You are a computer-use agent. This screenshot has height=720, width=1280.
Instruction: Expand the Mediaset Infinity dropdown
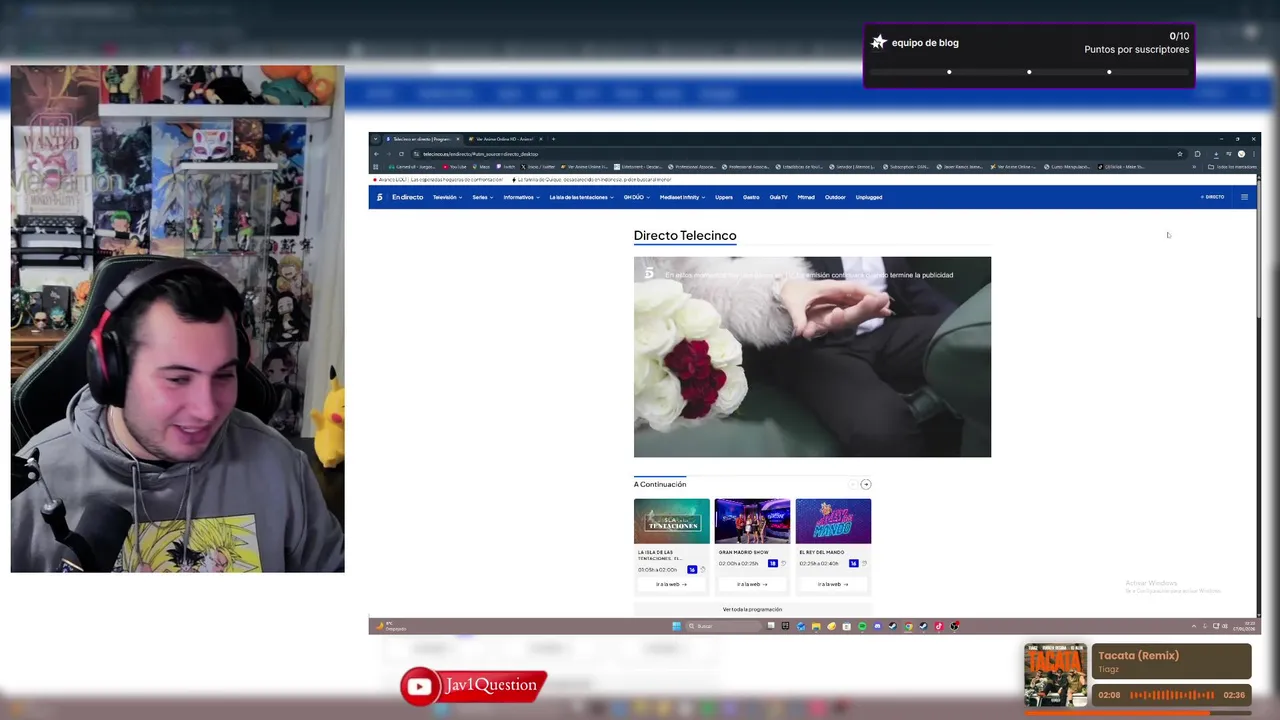682,197
